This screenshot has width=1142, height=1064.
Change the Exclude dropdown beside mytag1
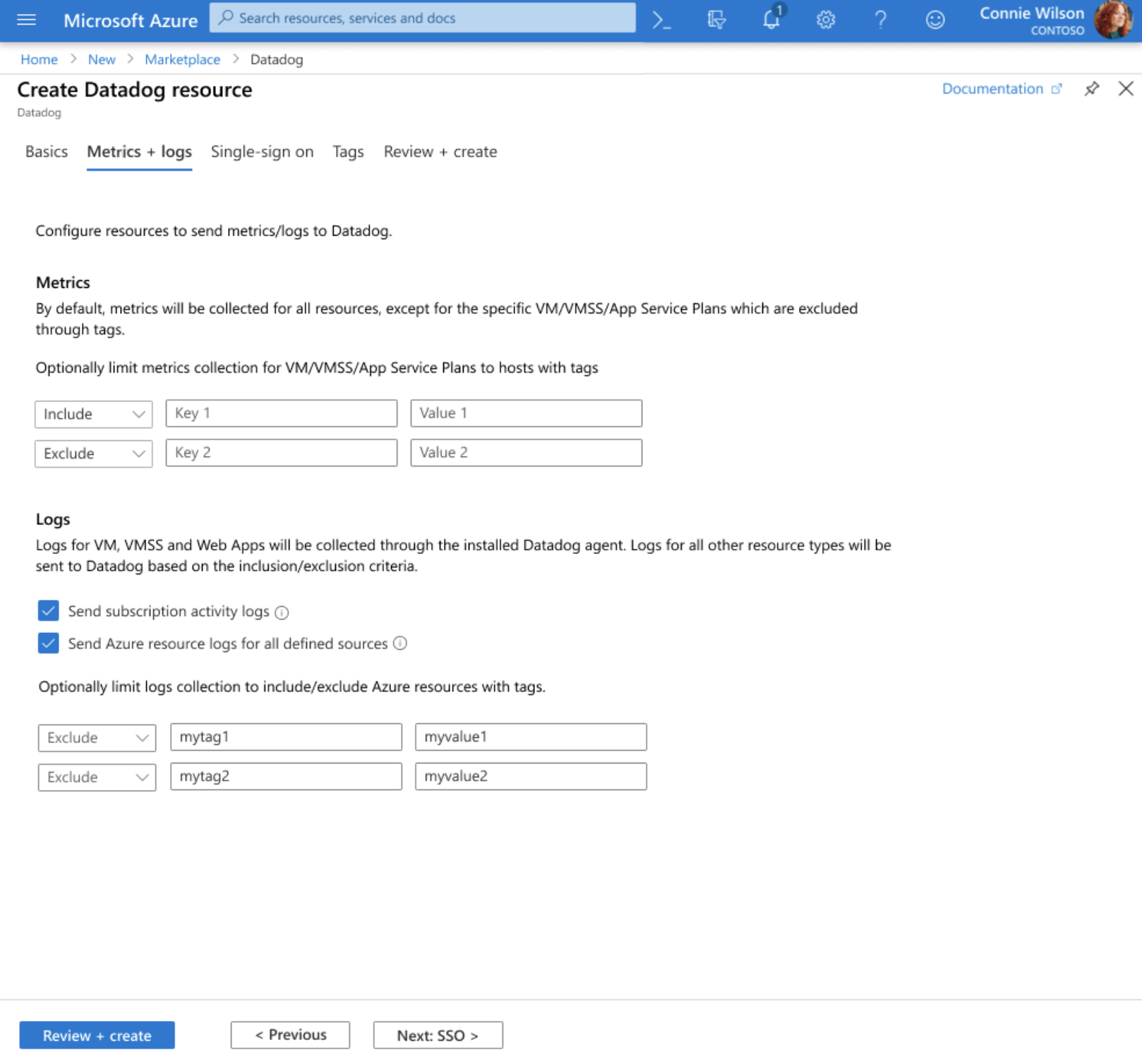click(x=96, y=737)
